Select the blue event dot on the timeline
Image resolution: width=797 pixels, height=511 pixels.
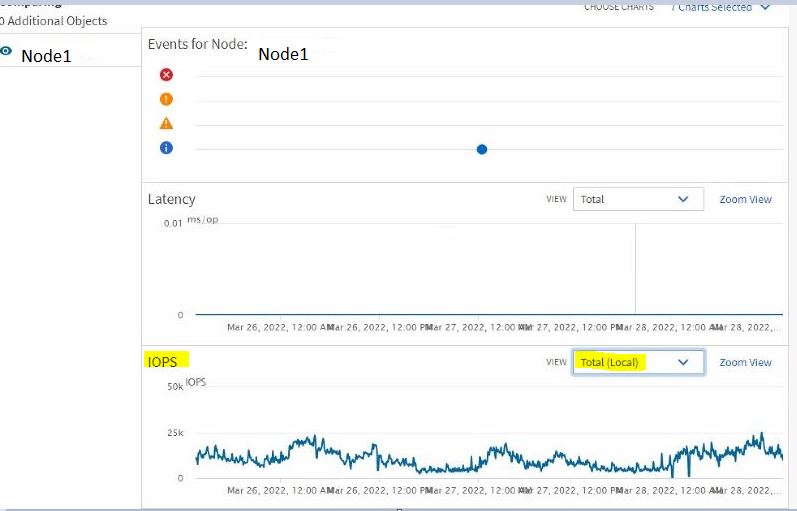tap(482, 149)
